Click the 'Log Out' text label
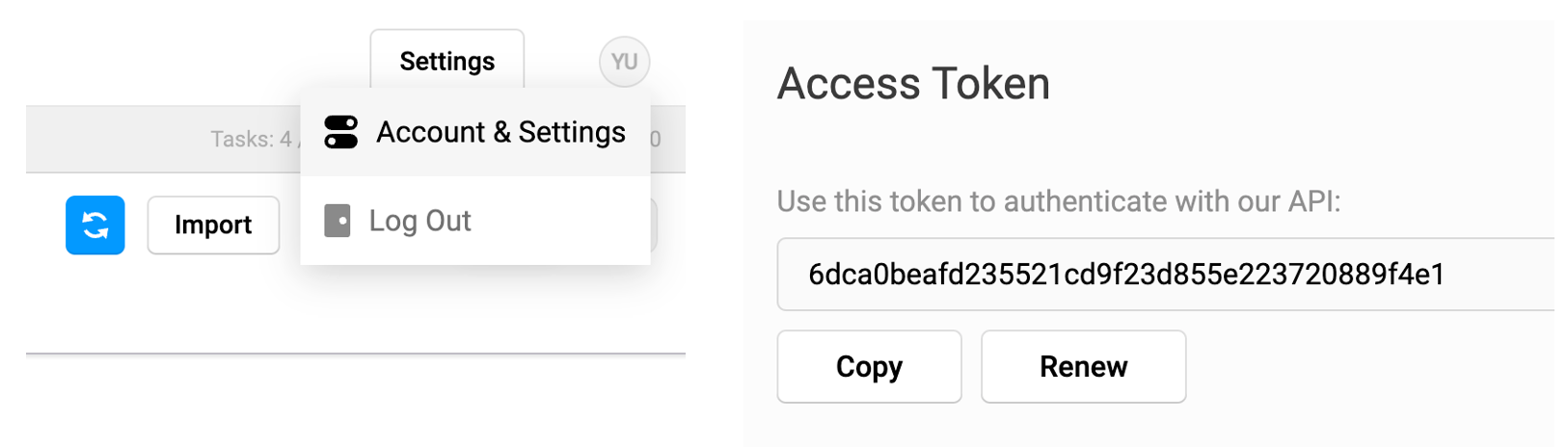1568x447 pixels. [x=420, y=221]
